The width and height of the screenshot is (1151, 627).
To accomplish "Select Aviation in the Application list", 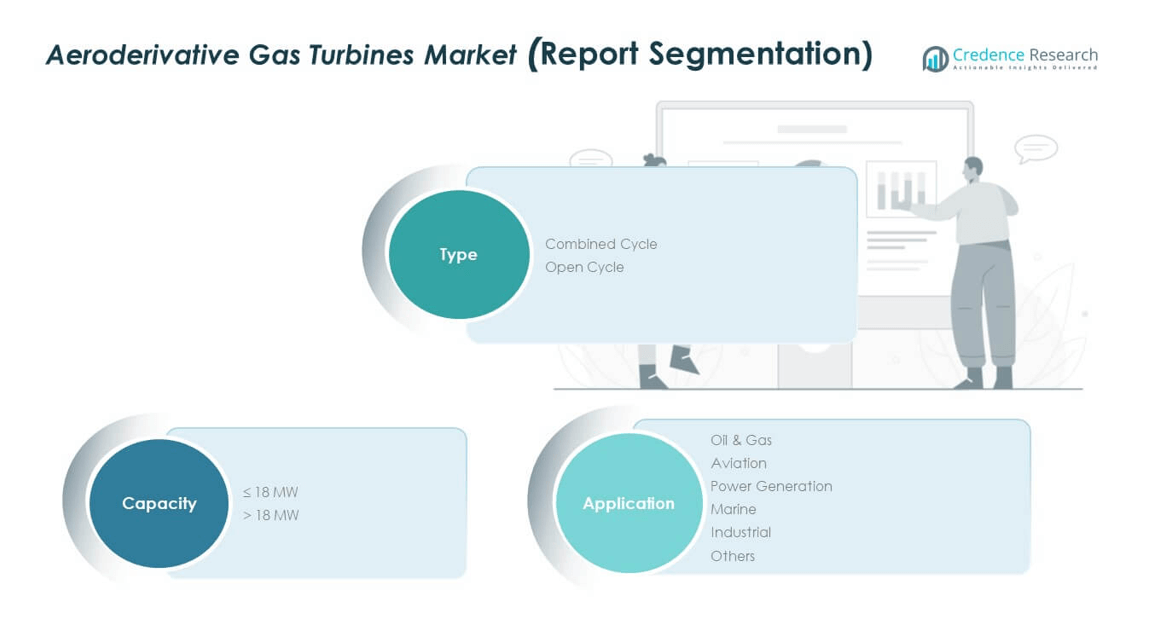I will pyautogui.click(x=738, y=463).
